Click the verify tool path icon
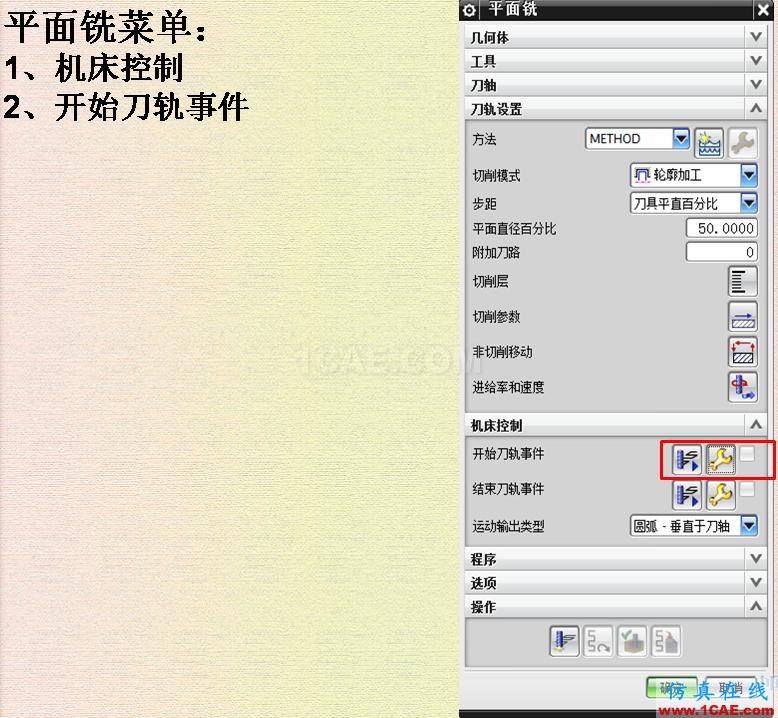This screenshot has width=778, height=718. 632,641
